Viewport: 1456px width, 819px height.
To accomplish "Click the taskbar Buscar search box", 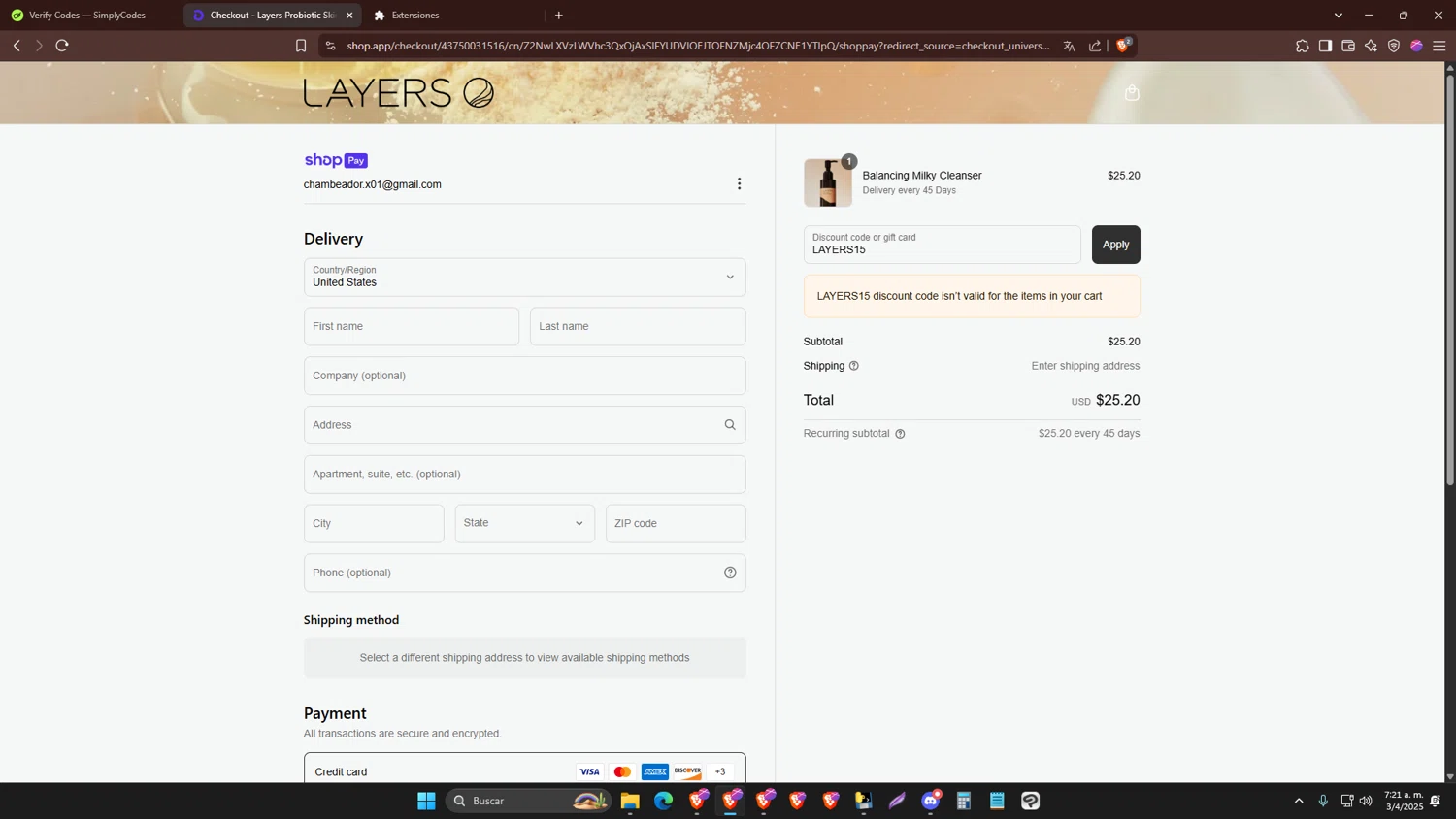I will click(x=529, y=801).
